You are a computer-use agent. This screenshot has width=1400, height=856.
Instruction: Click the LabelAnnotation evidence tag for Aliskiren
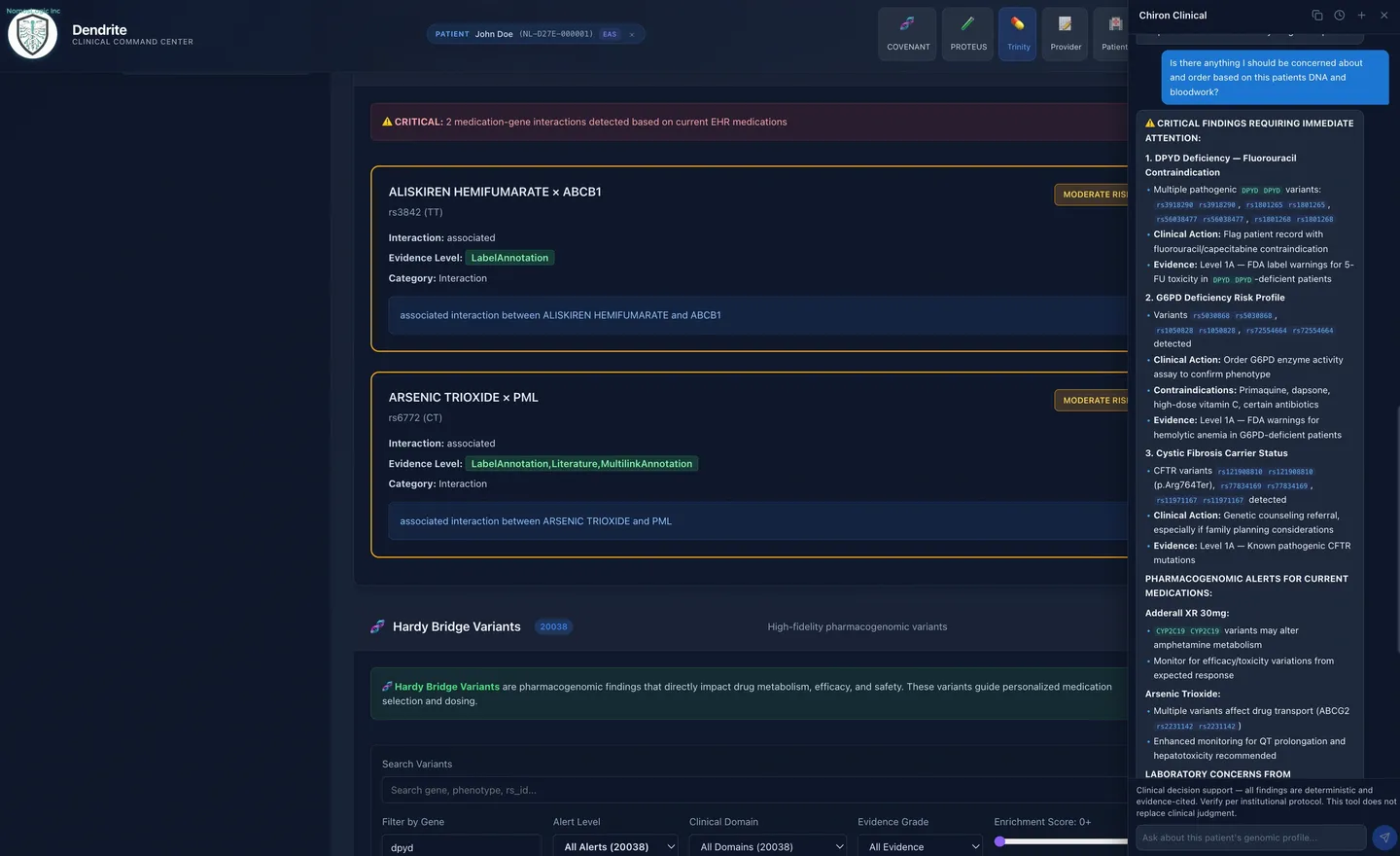pos(509,258)
